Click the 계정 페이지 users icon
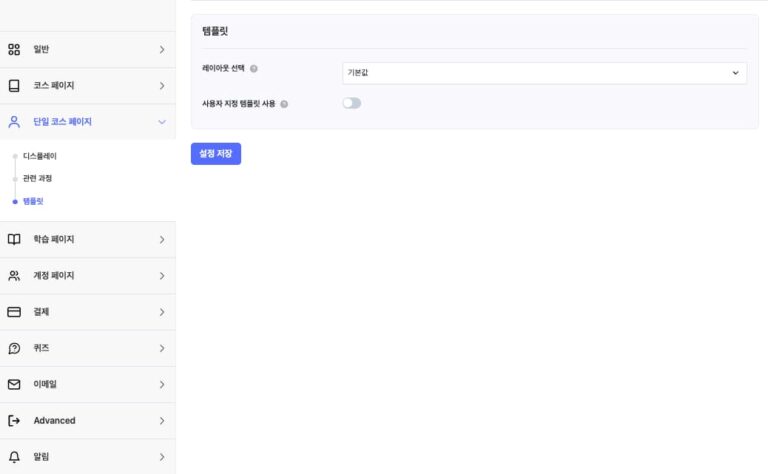The height and width of the screenshot is (474, 768). (14, 275)
